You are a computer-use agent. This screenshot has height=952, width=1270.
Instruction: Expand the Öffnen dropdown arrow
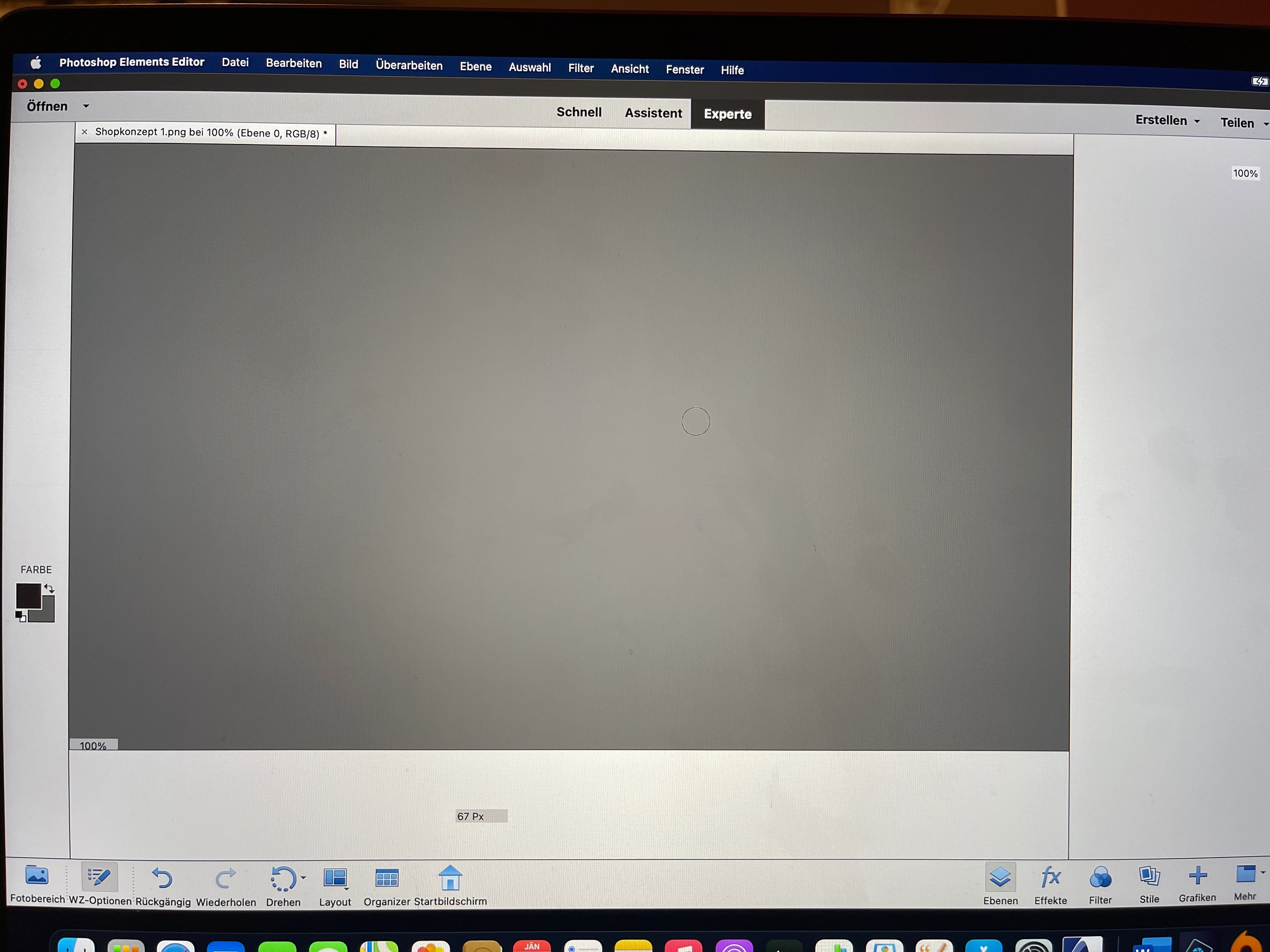click(x=86, y=106)
